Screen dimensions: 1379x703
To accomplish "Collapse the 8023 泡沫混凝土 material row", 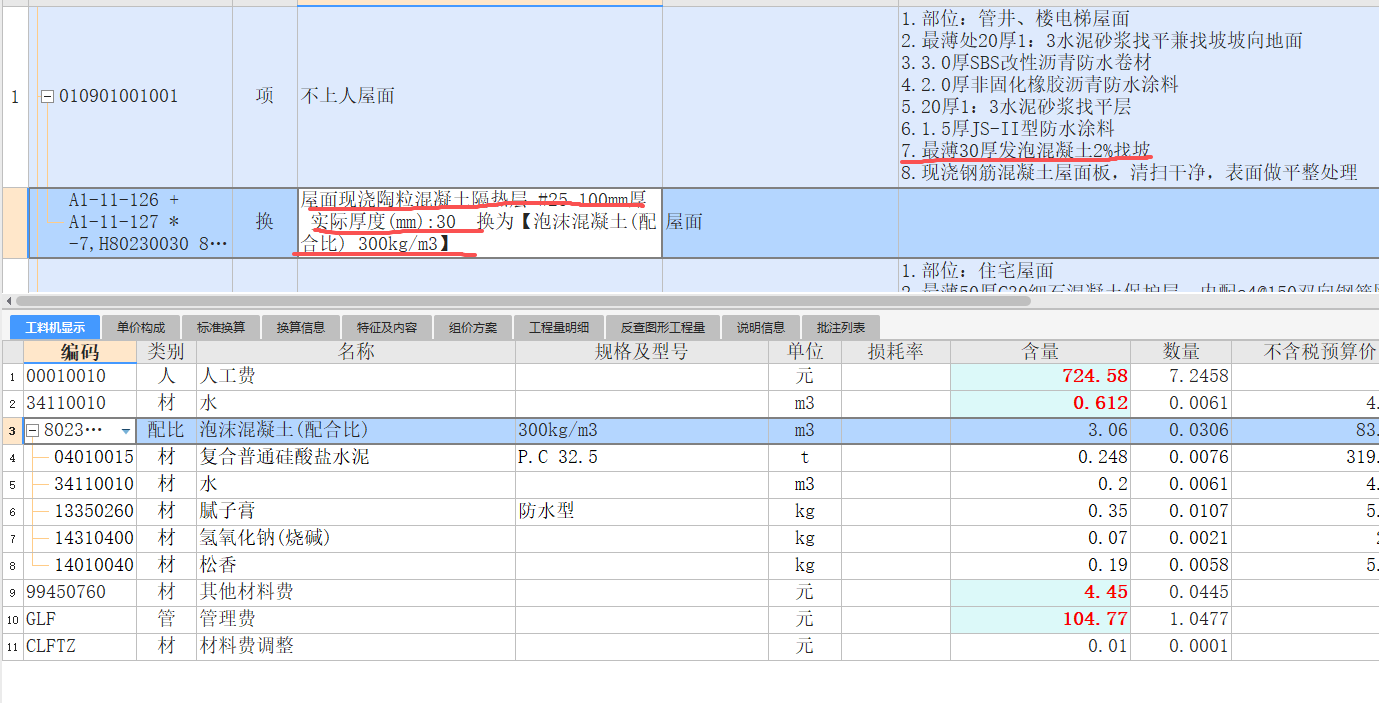I will [32, 430].
